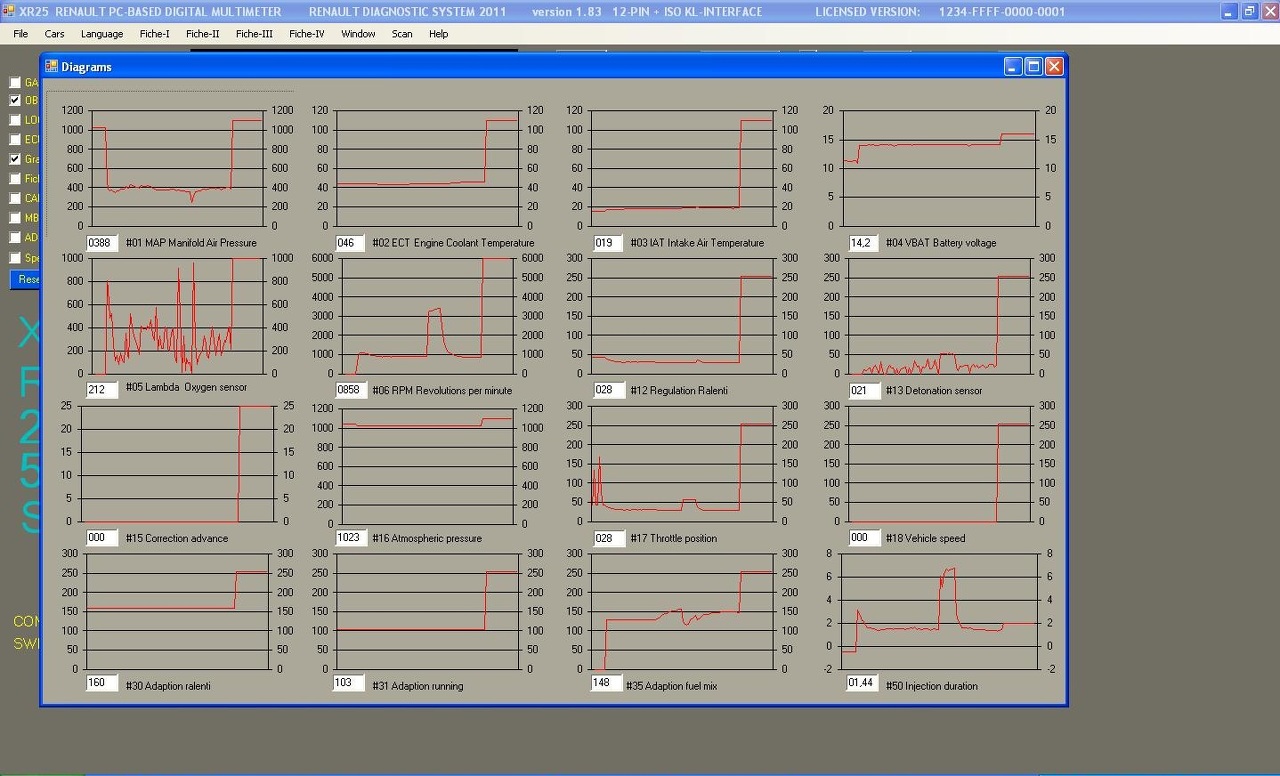Click the '#02 ECT Engine Coolant Temperature' label
The image size is (1280, 776).
pos(453,243)
